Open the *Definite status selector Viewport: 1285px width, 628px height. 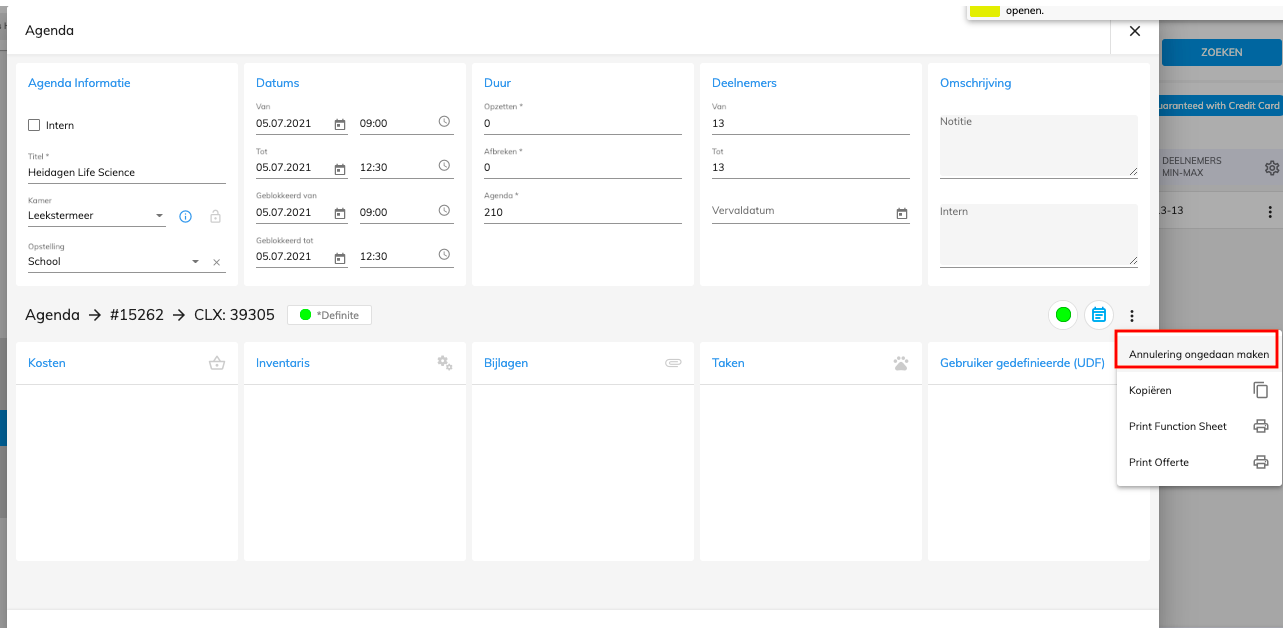(x=330, y=315)
